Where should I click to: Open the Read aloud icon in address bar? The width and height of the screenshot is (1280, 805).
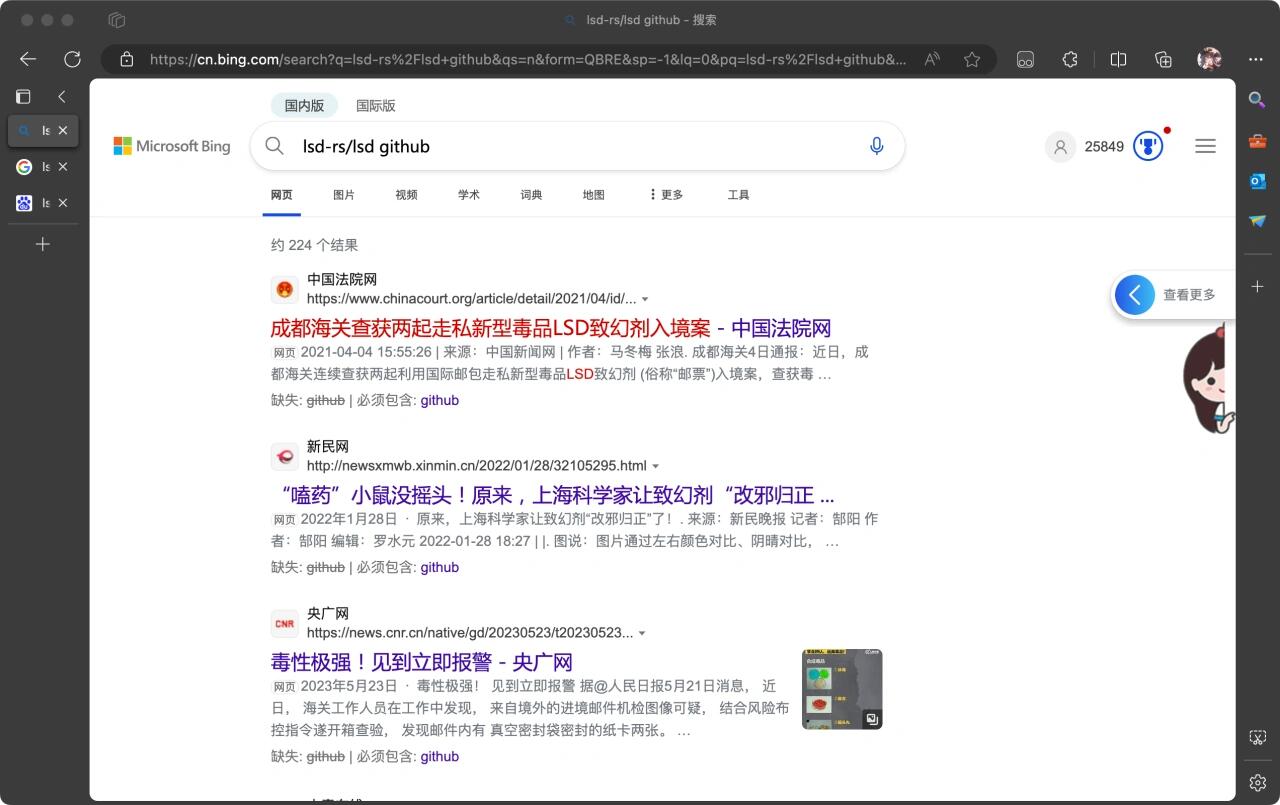coord(932,59)
